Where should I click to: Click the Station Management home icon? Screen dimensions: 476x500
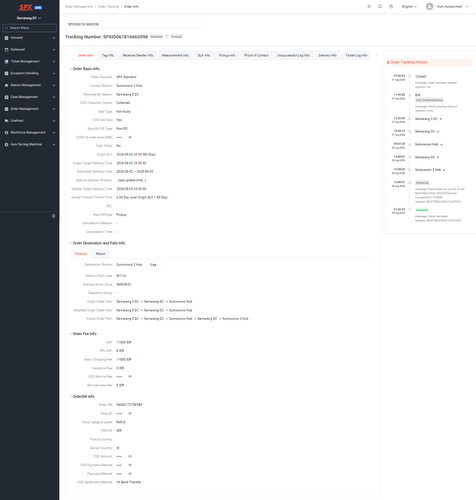coord(6,85)
